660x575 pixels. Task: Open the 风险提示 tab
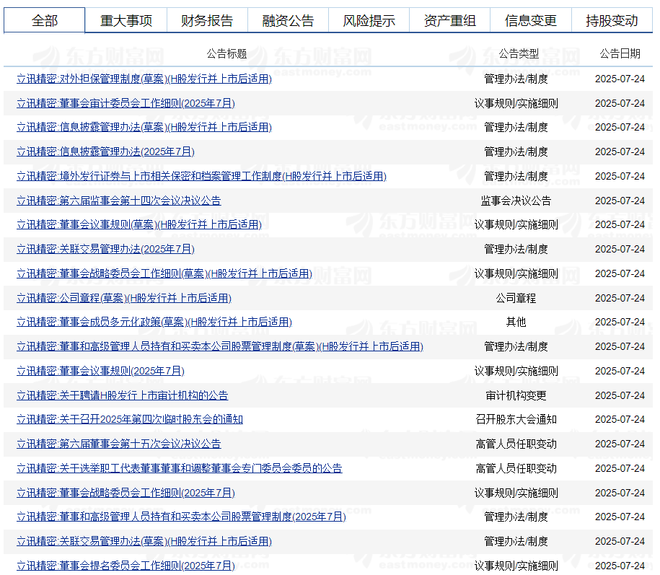tap(369, 20)
